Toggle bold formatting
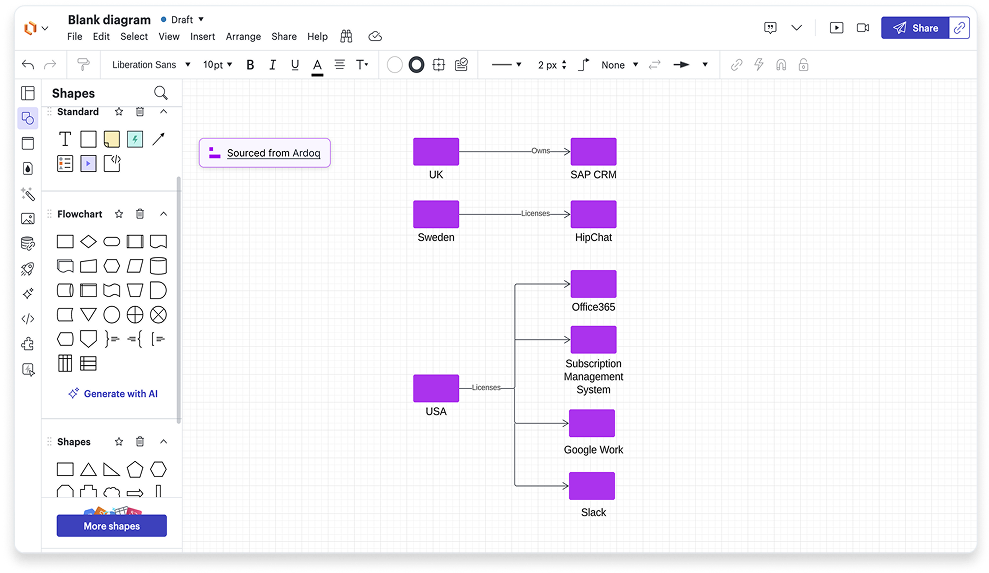Screen dimensions: 989x573 click(x=250, y=65)
